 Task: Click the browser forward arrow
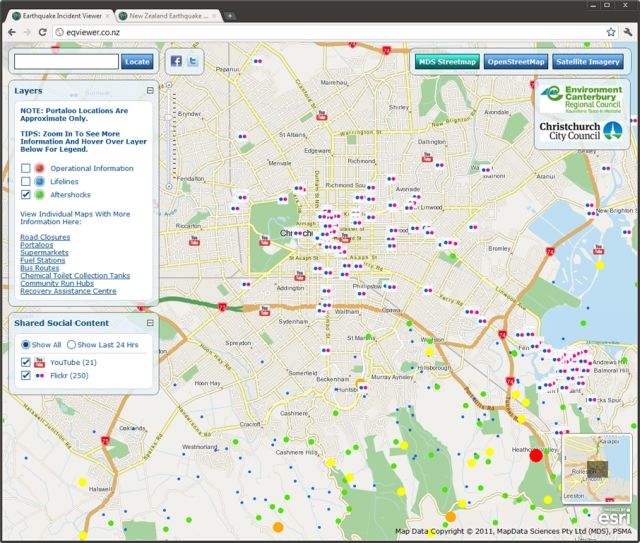[27, 32]
